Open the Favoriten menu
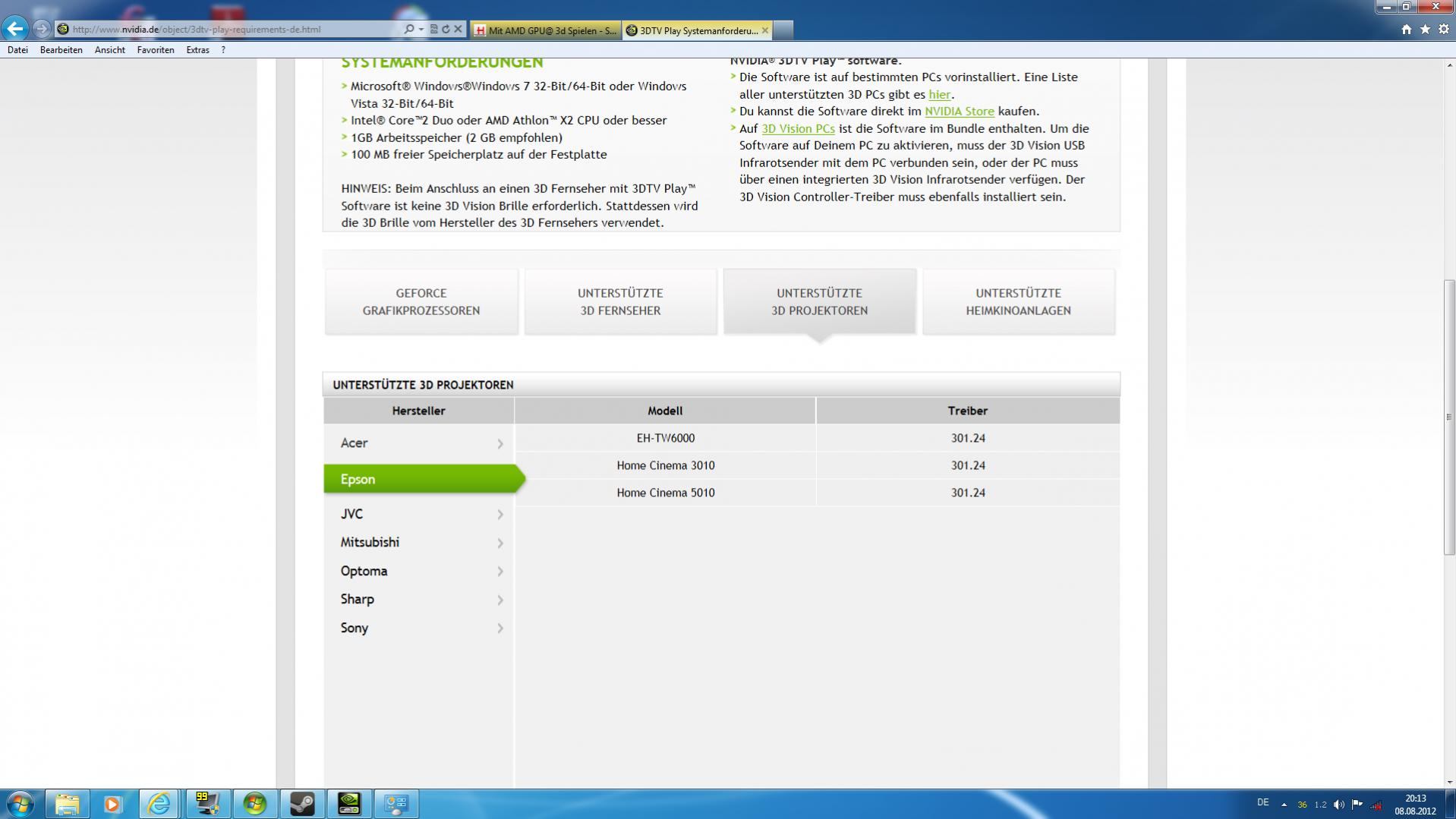 (x=156, y=50)
